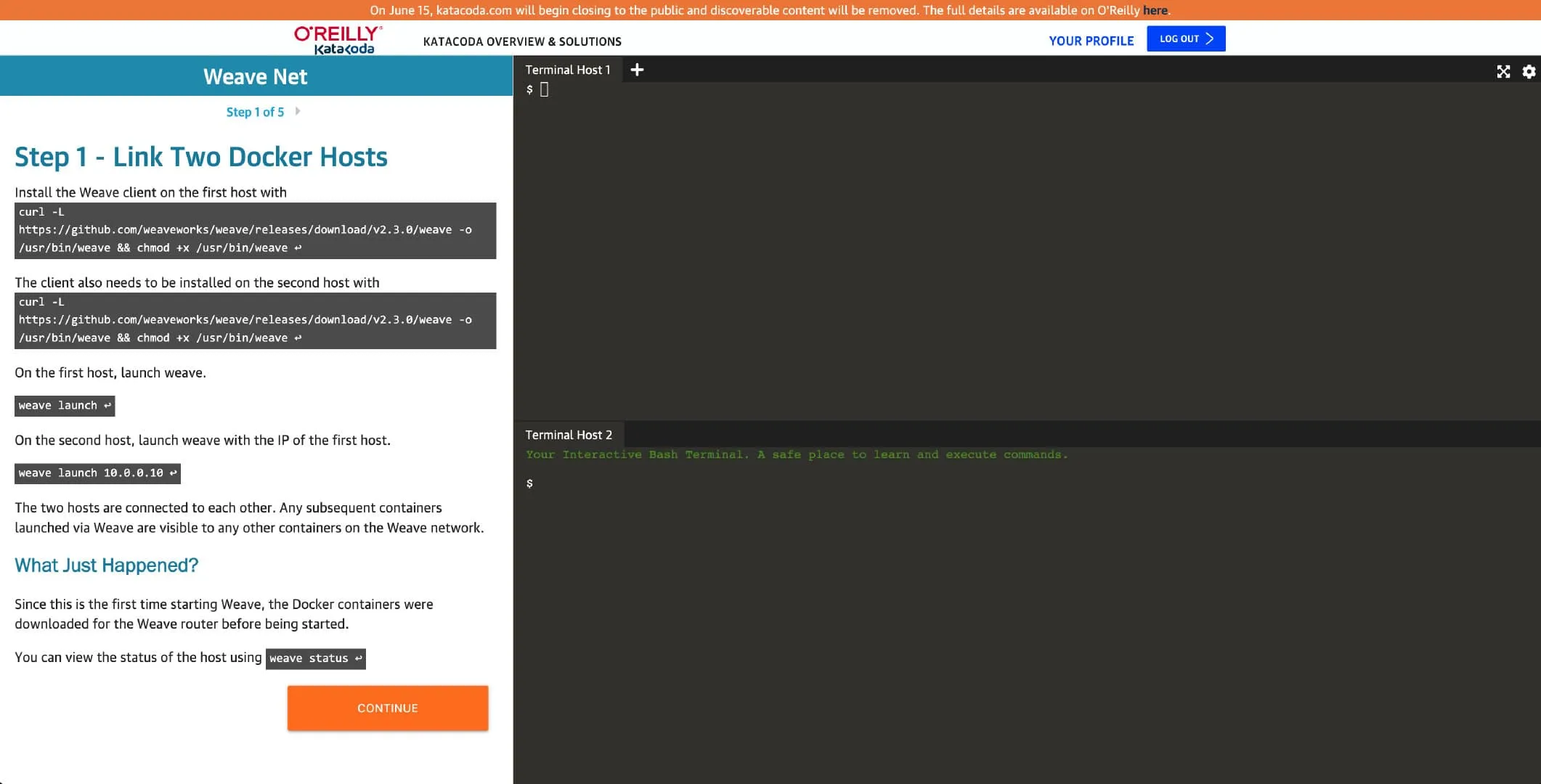This screenshot has height=784, width=1541.
Task: Click the Weave Net scenario title
Action: 256,76
